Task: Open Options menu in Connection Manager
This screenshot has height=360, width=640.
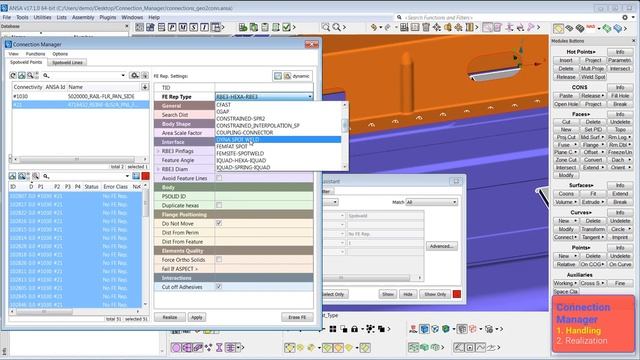Action: click(x=60, y=54)
